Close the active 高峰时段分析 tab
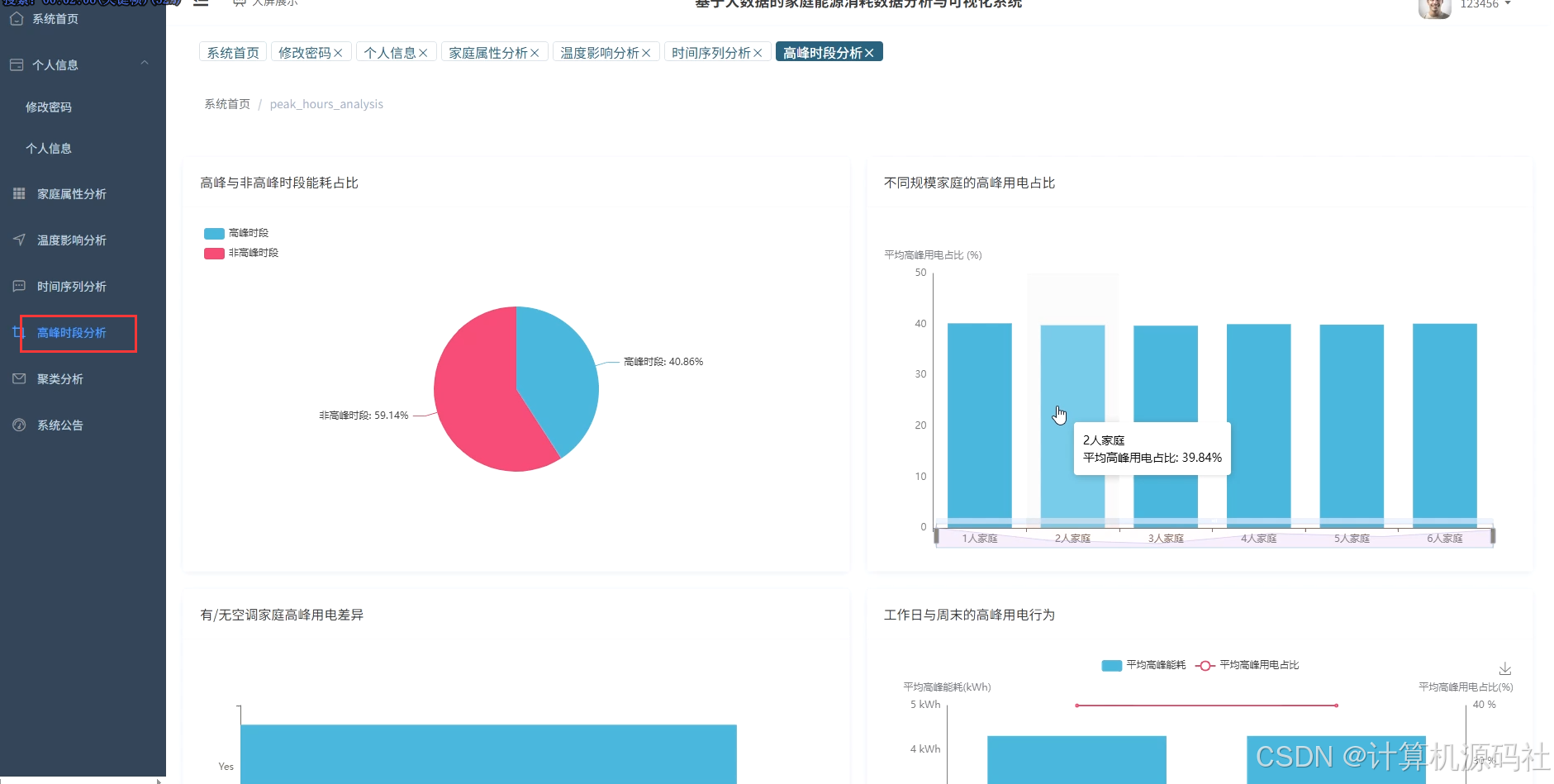The height and width of the screenshot is (784, 1554). coord(869,53)
